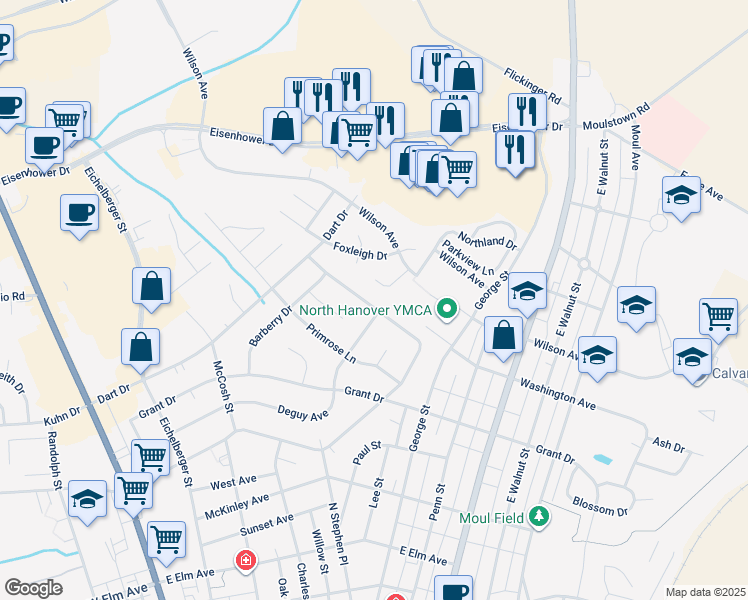Click the Moulstown Rd street label
This screenshot has width=748, height=600.
pos(616,116)
